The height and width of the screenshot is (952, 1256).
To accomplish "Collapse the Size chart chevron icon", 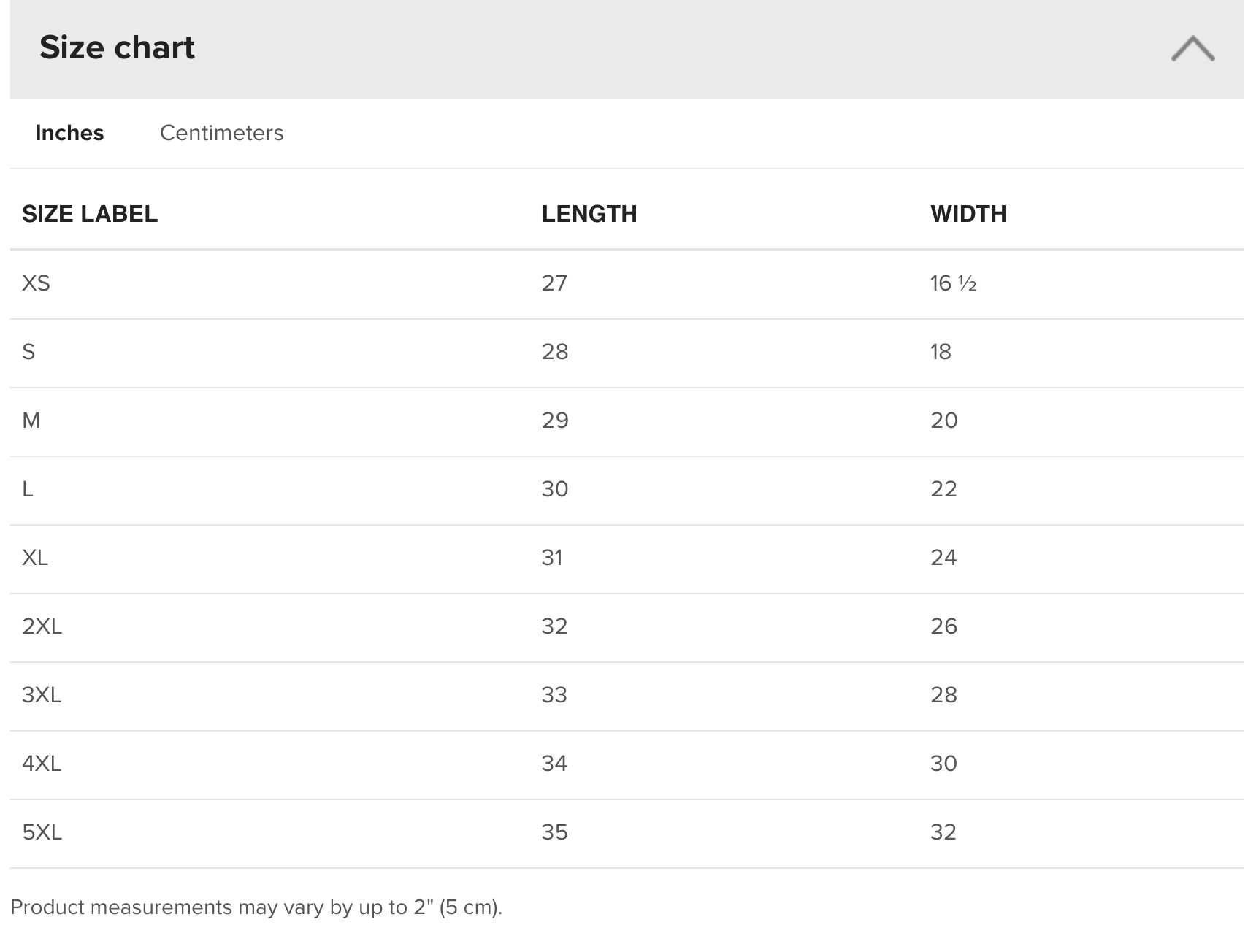I will click(1192, 48).
